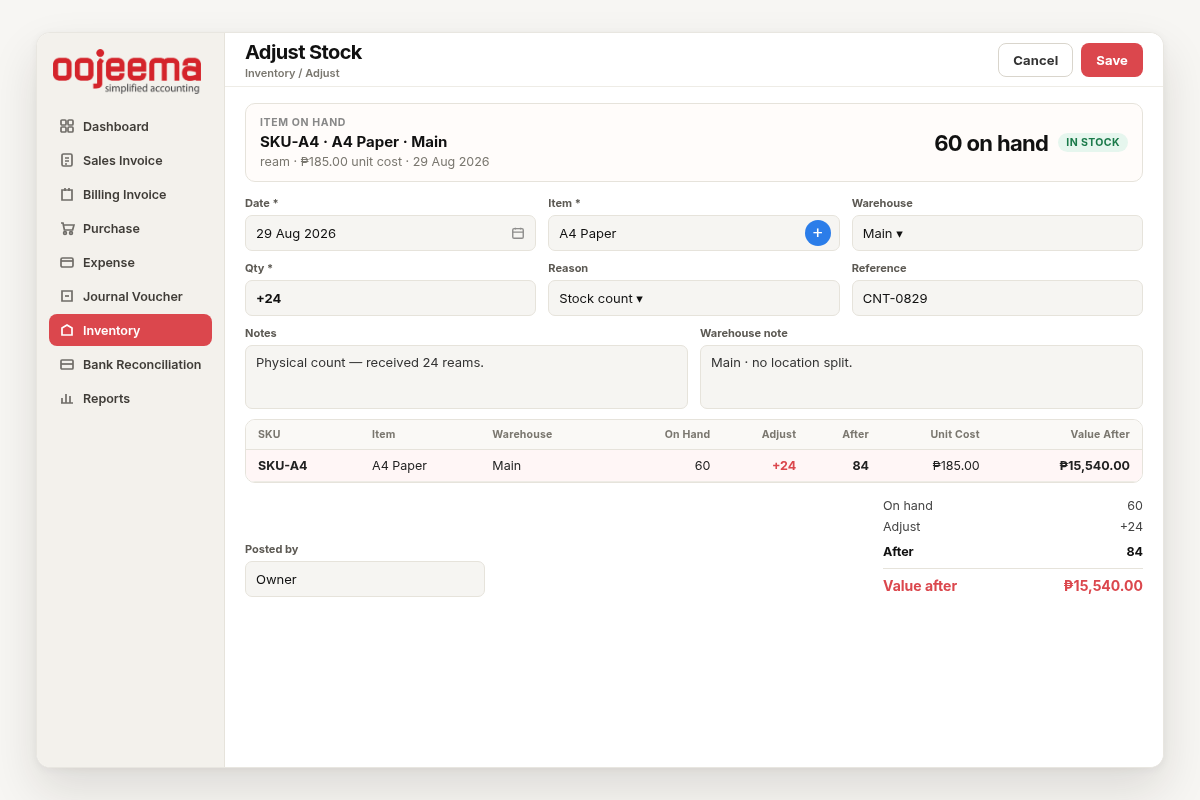Open the Dashboard menu item

pyautogui.click(x=130, y=126)
